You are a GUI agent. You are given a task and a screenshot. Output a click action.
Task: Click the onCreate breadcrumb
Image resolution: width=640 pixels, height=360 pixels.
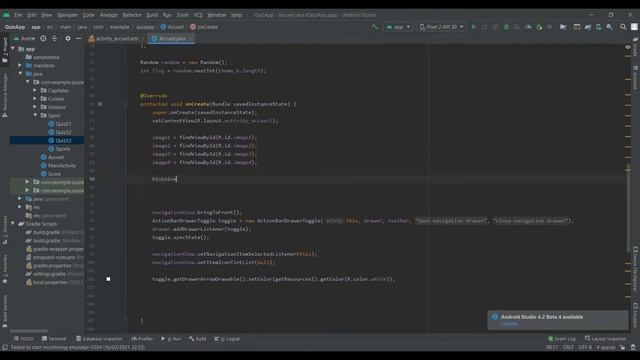point(204,27)
